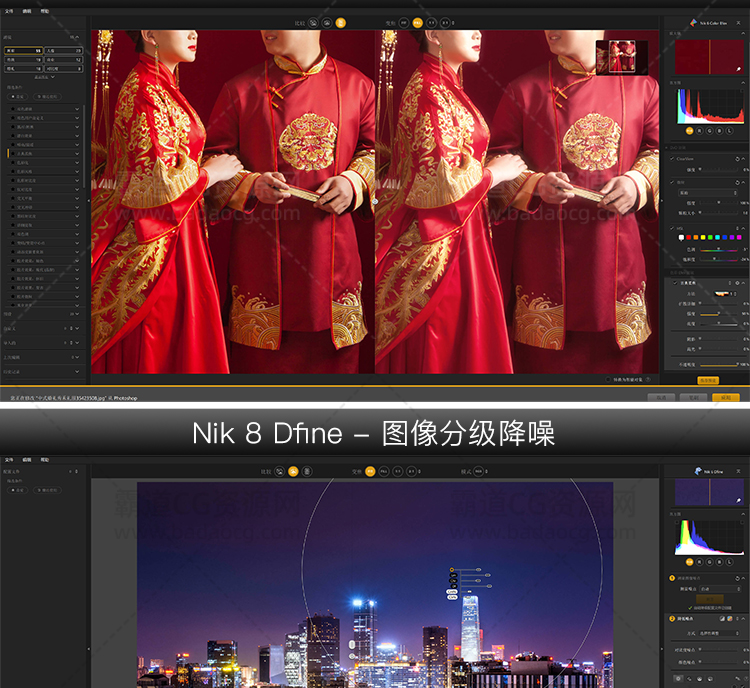
Task: Pick the green HSL color swatch
Action: (710, 237)
